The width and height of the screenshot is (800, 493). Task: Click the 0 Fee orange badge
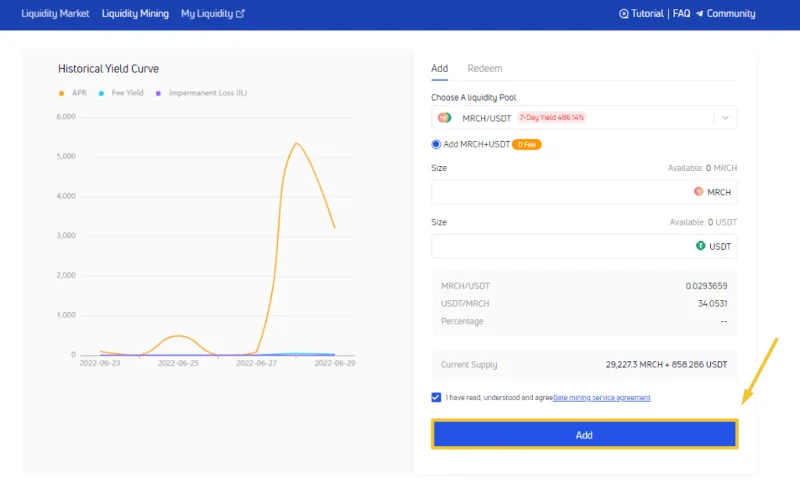527,144
